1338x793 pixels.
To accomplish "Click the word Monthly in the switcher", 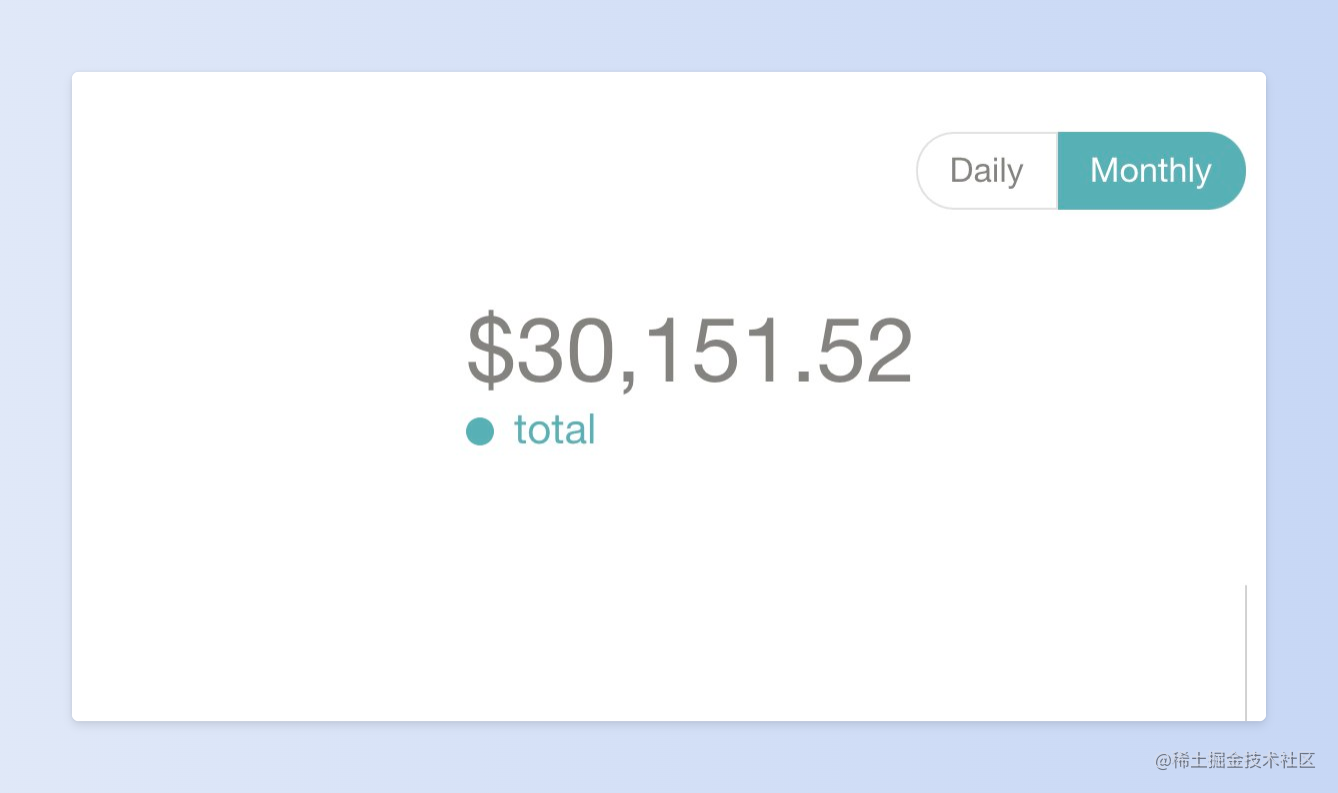I will (x=1150, y=171).
